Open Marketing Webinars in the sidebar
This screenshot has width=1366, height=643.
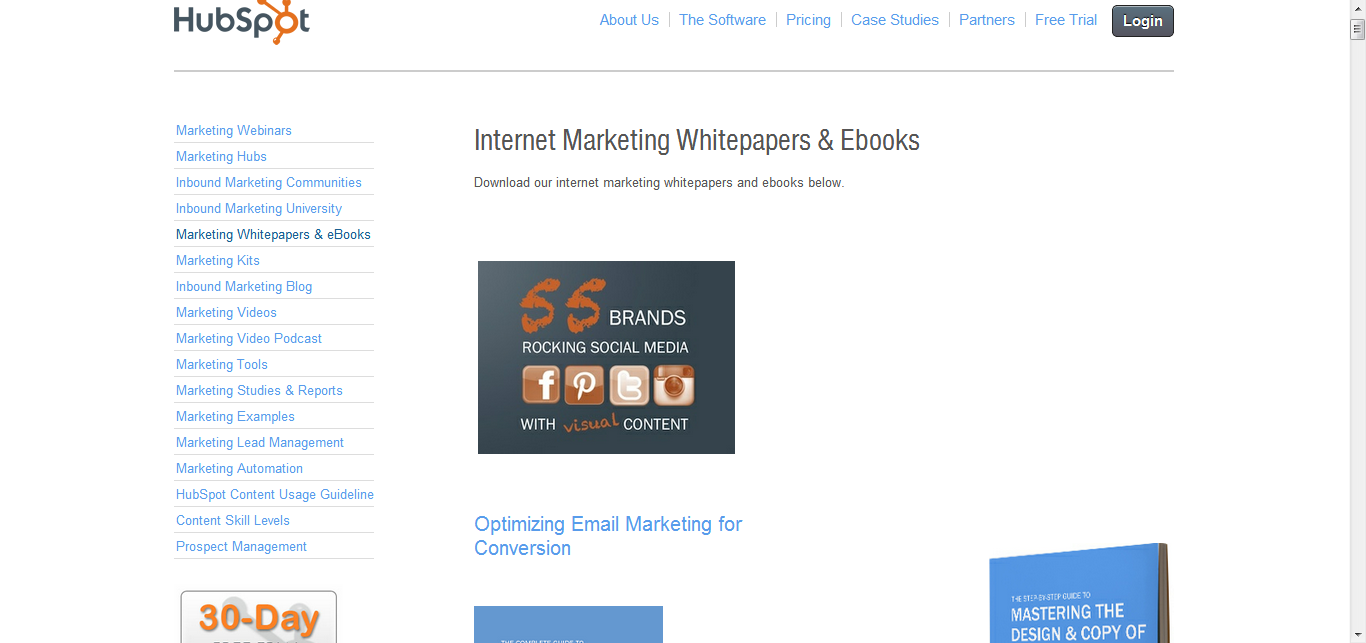click(234, 130)
